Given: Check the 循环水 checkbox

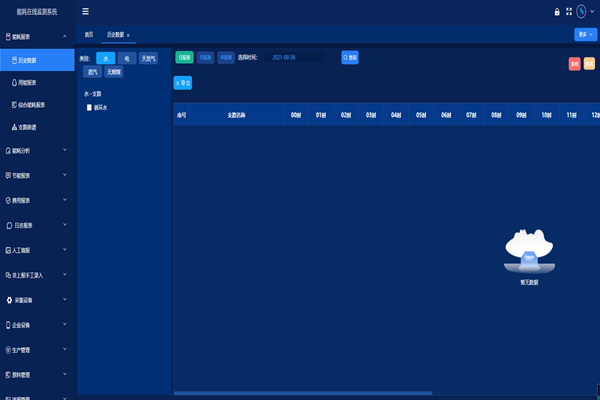Looking at the screenshot, I should (x=89, y=107).
